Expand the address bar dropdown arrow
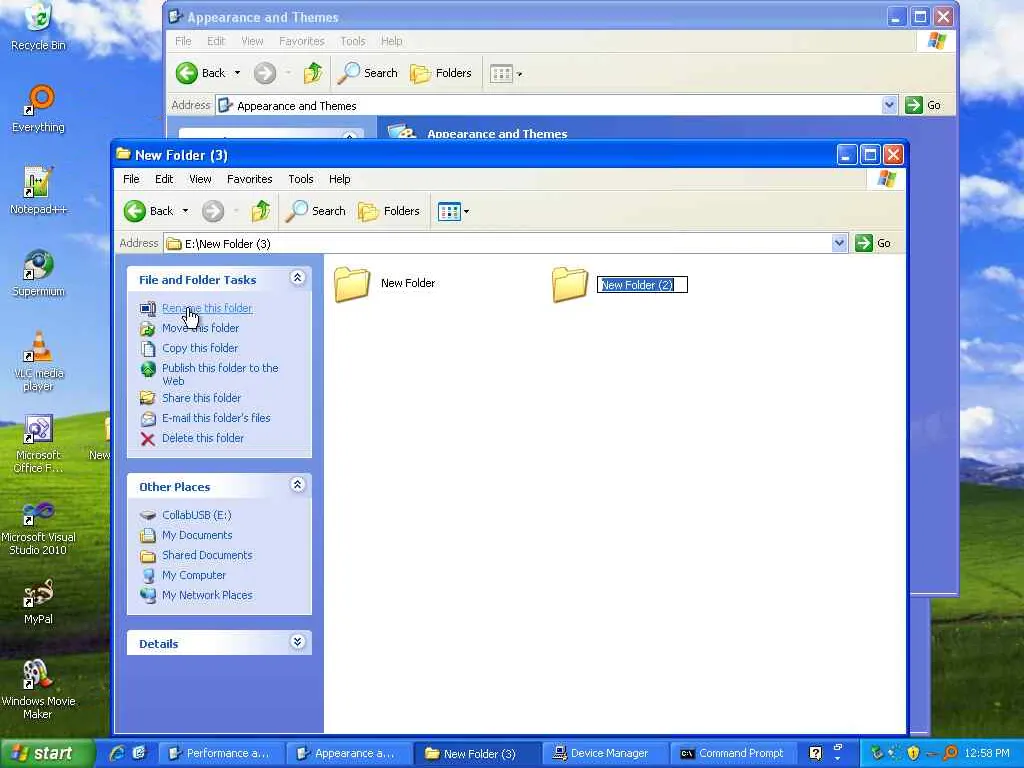Image resolution: width=1024 pixels, height=768 pixels. pyautogui.click(x=839, y=243)
